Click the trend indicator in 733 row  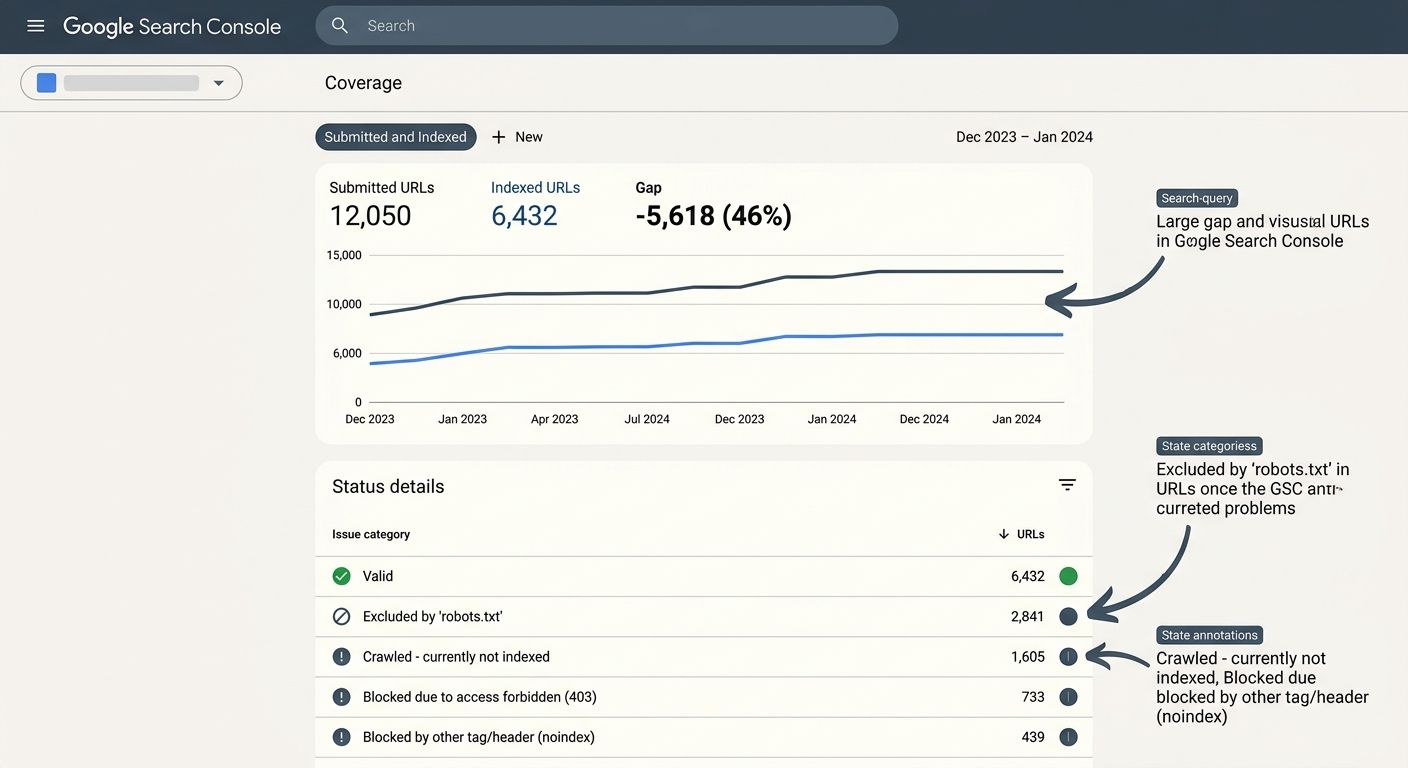(1068, 697)
